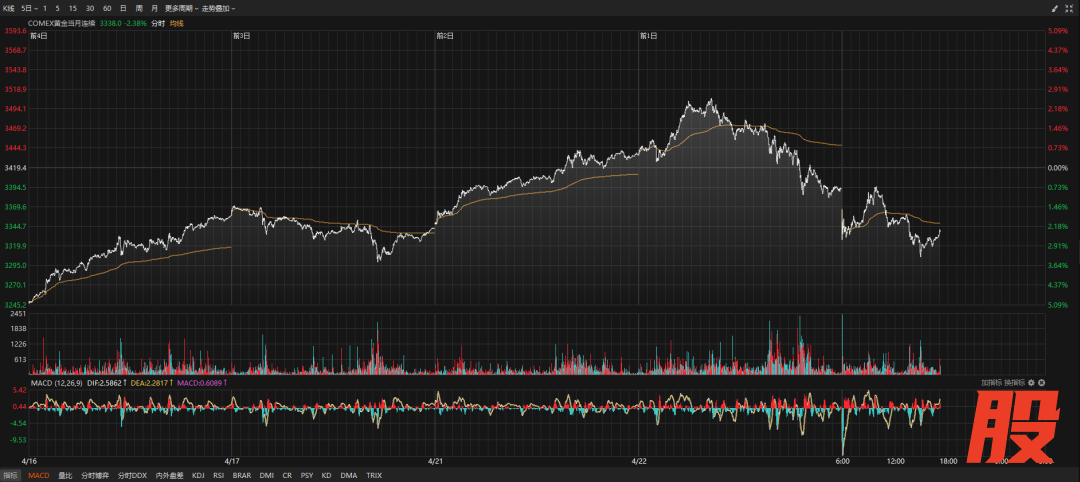Screen dimensions: 1080x482
Task: Open indicator settings gear icon
Action: (x=1030, y=383)
